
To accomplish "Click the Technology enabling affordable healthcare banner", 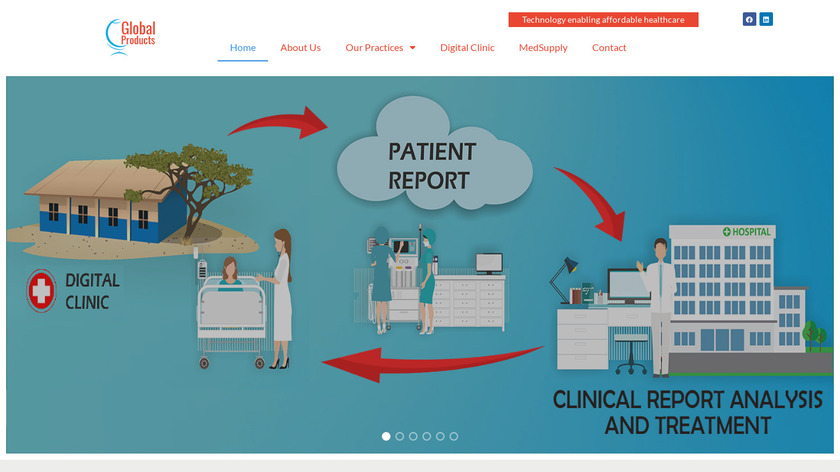I will [603, 20].
